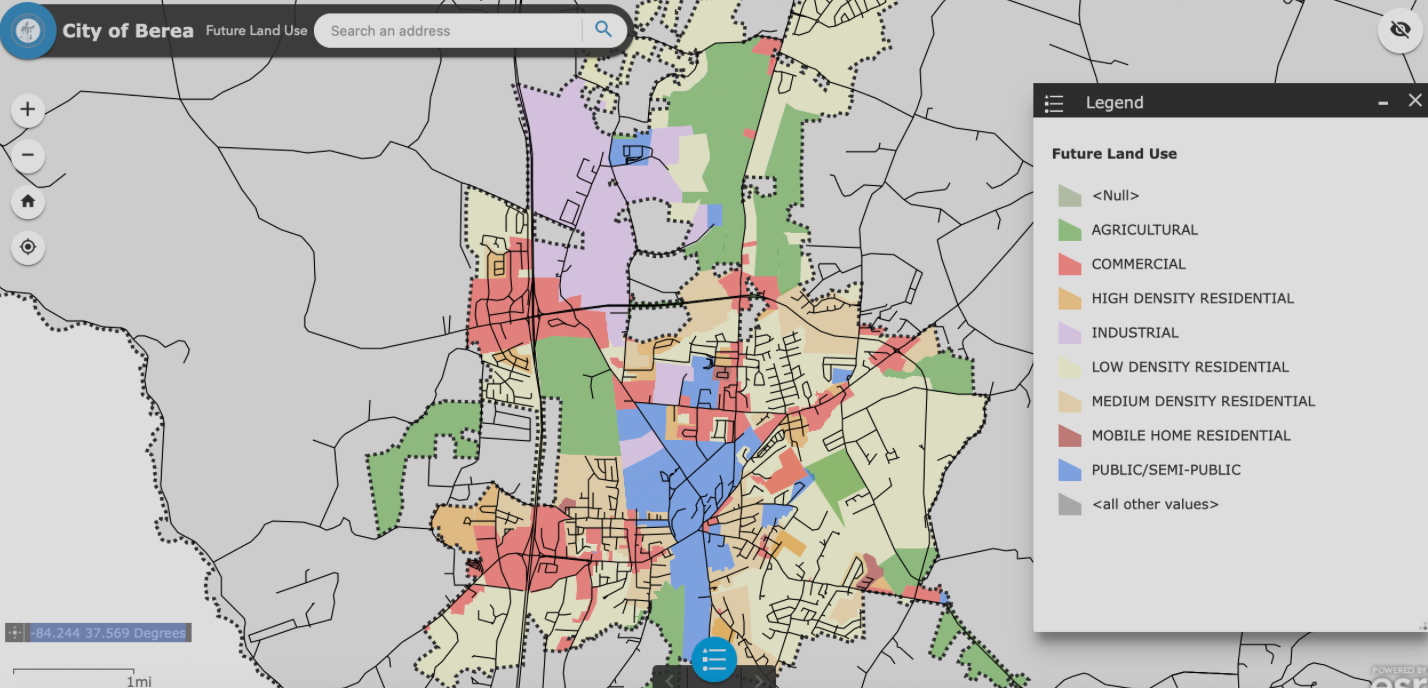Go to the default home extent
1428x688 pixels.
[28, 201]
